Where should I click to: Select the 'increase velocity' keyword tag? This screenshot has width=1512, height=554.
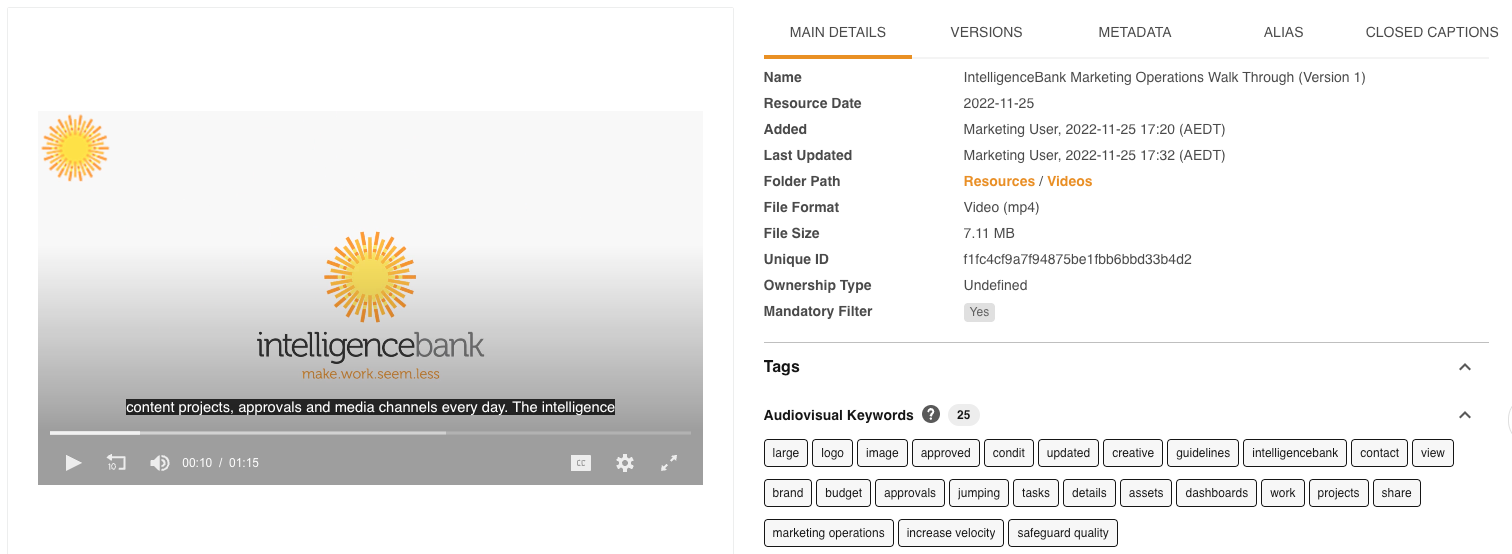click(x=951, y=533)
